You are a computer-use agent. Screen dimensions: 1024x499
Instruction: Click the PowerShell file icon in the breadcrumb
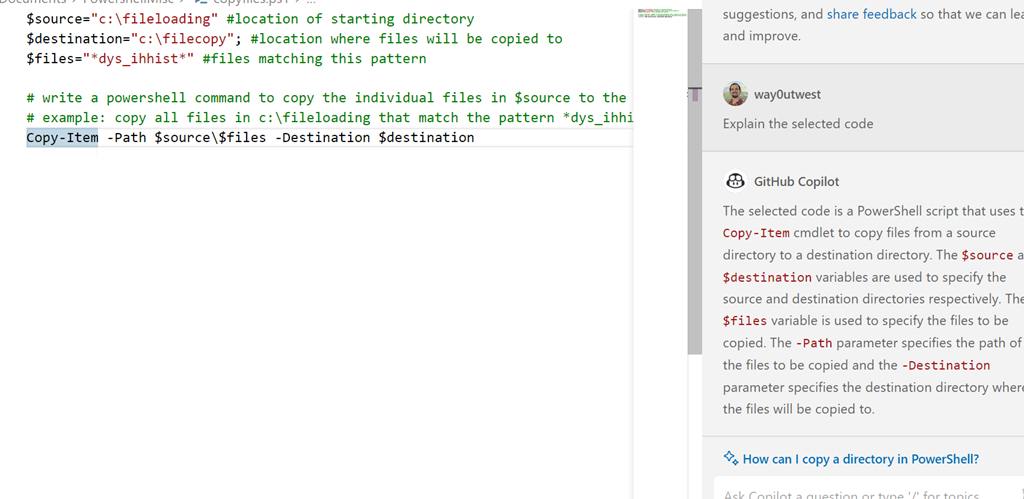[201, 2]
